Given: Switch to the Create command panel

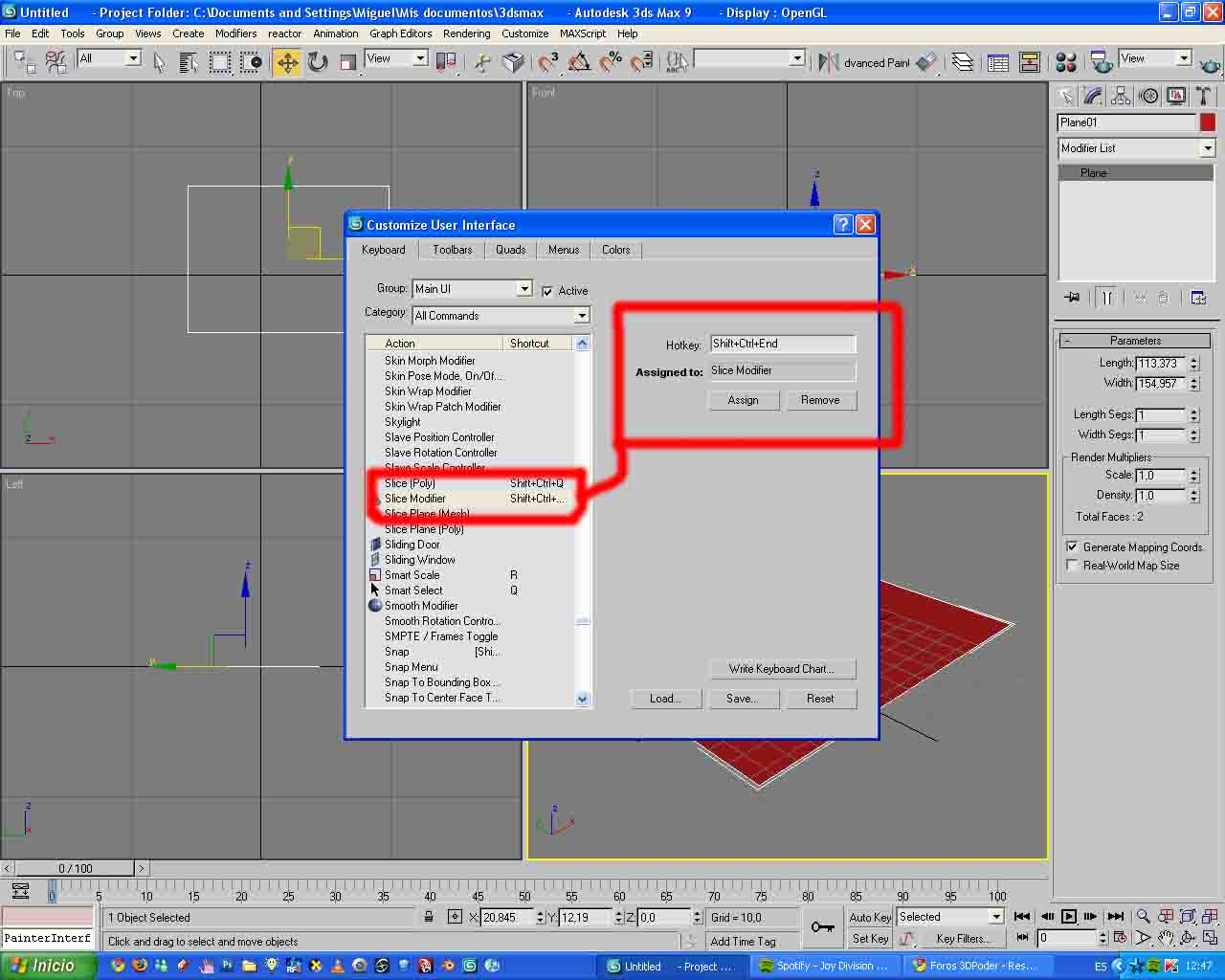Looking at the screenshot, I should coord(1065,96).
